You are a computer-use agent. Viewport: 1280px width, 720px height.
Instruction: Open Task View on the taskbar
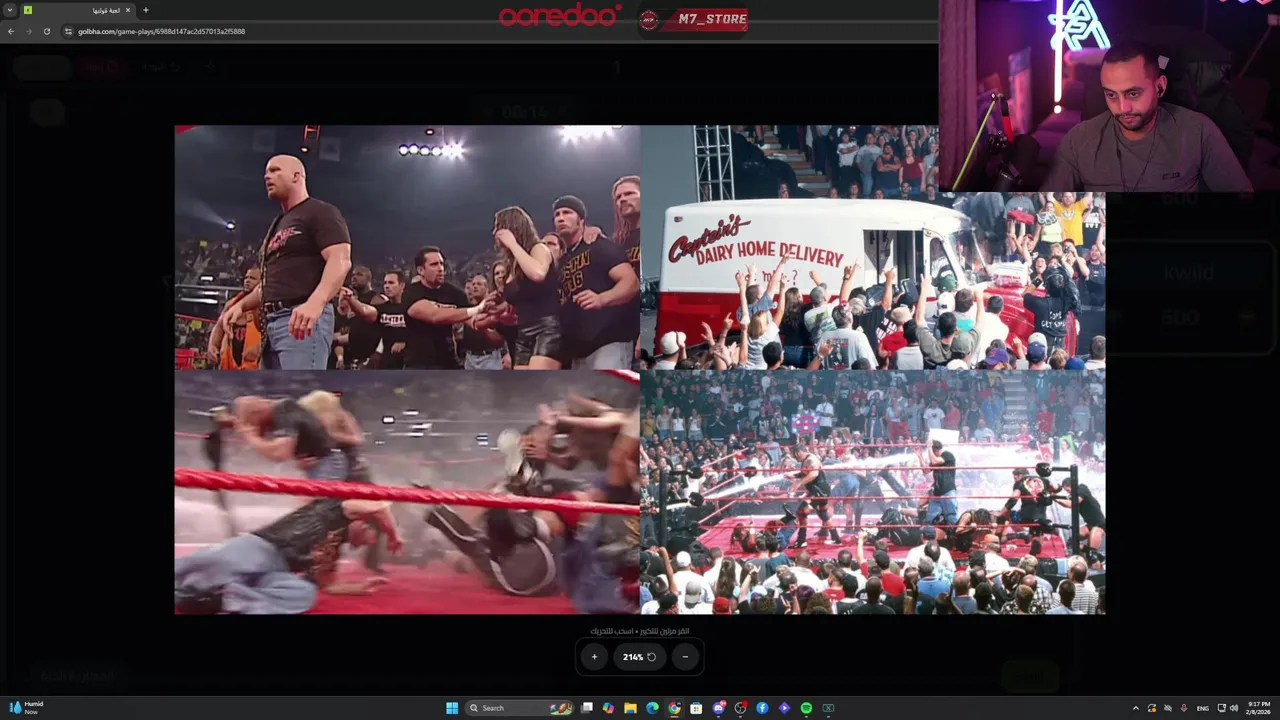tap(587, 708)
